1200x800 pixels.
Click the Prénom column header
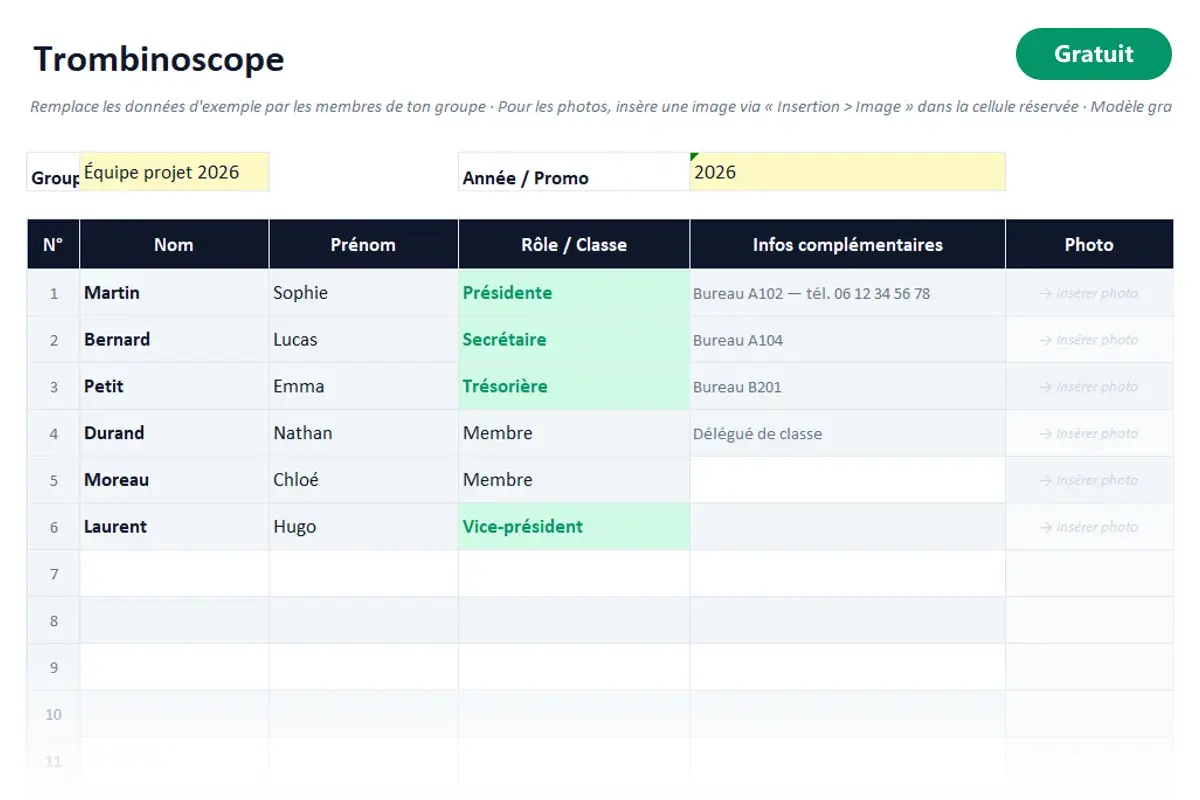pyautogui.click(x=363, y=245)
